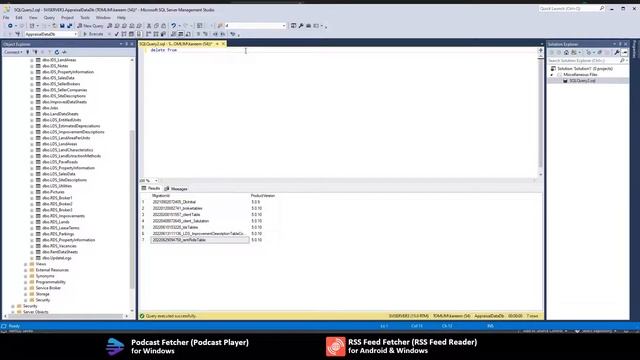Click result cell ending _Dbinitial in row 1
The height and width of the screenshot is (360, 640).
point(200,202)
